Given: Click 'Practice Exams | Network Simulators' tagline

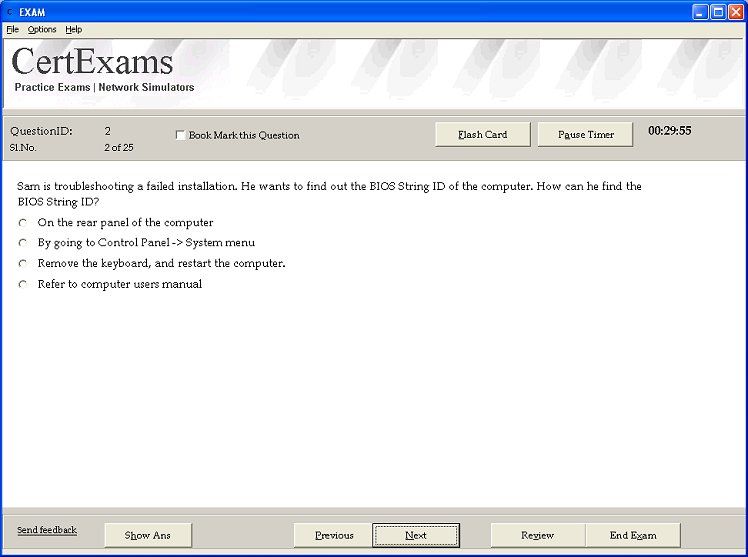Looking at the screenshot, I should coord(104,87).
